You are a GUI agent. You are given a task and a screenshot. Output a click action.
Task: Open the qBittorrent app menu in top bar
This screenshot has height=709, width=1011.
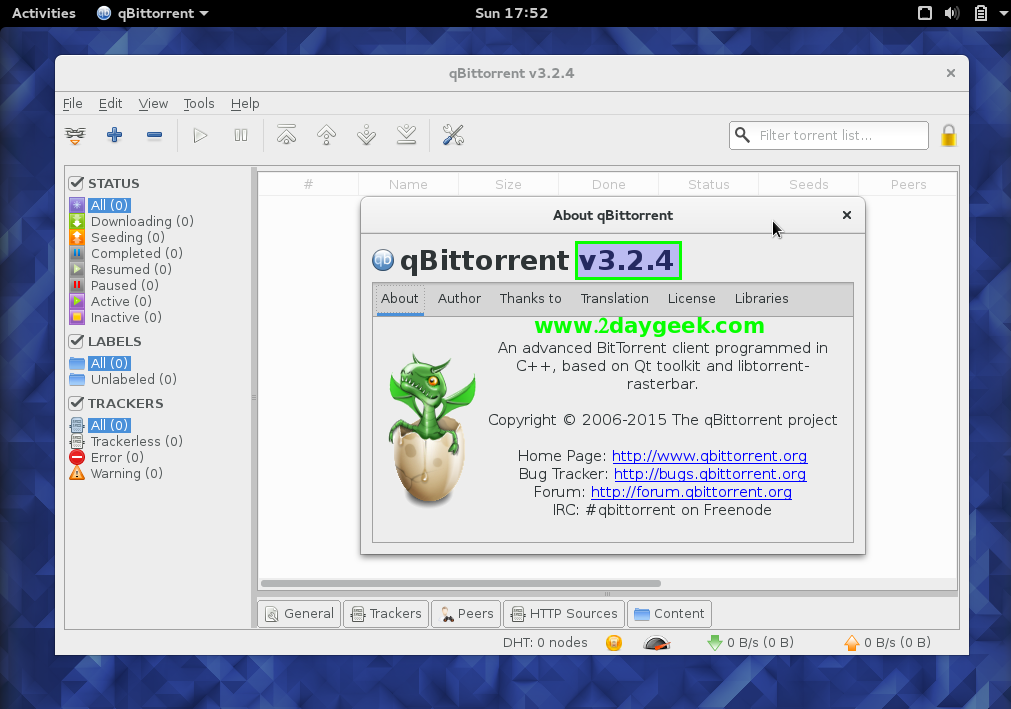pyautogui.click(x=153, y=13)
